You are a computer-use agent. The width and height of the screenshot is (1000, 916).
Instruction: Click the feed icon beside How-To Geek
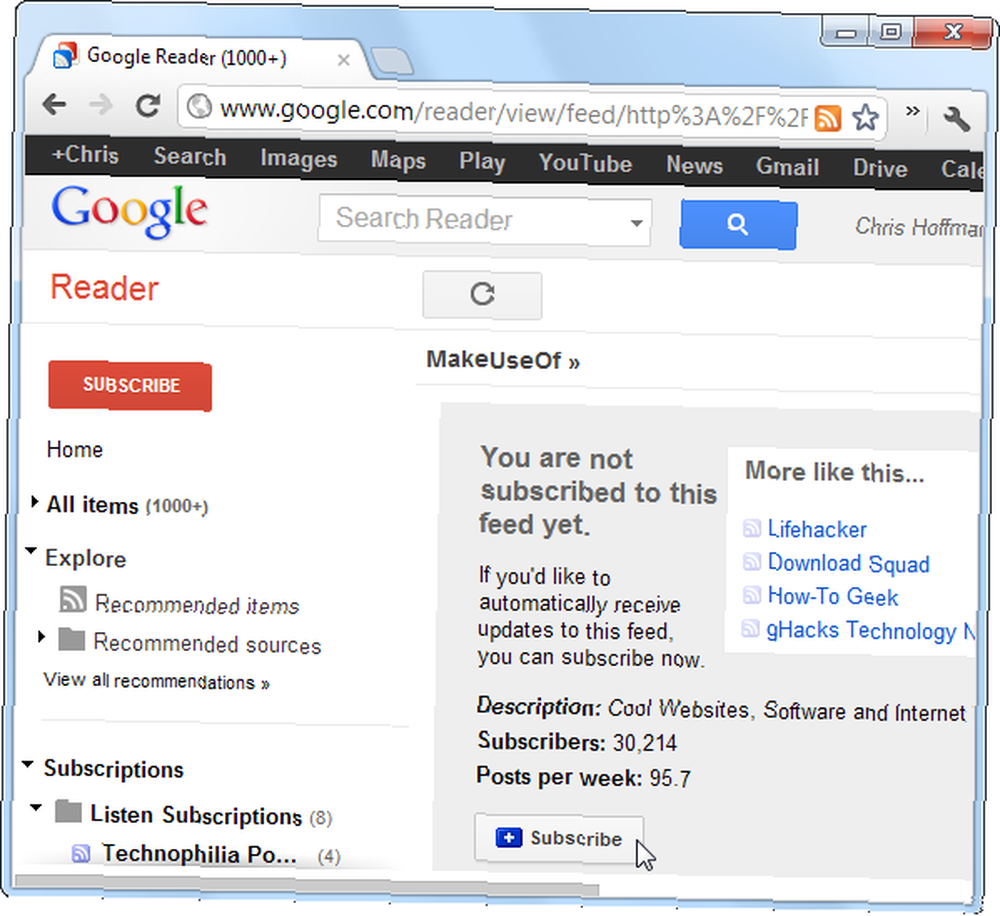(752, 595)
